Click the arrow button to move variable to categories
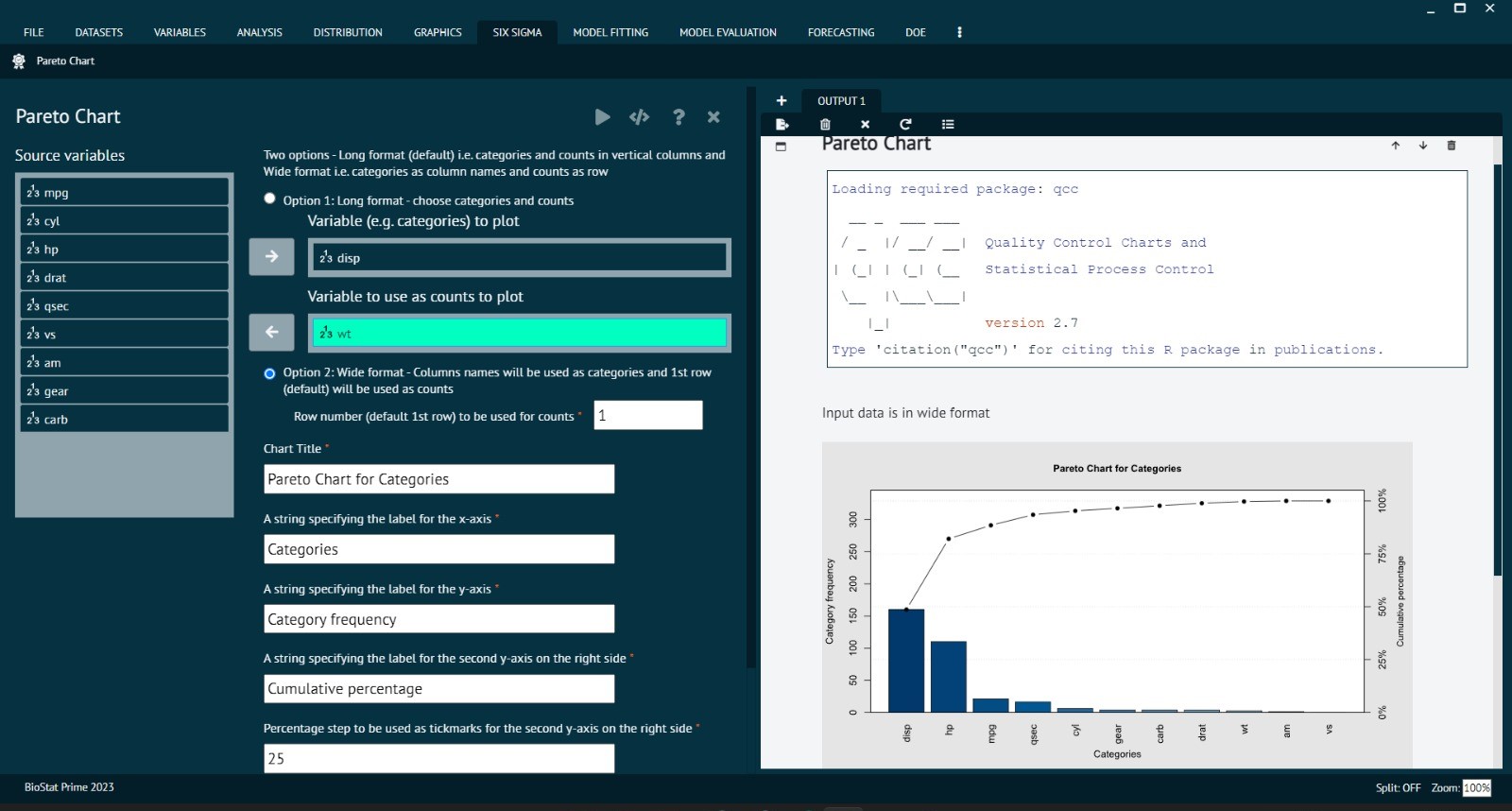 click(x=271, y=256)
